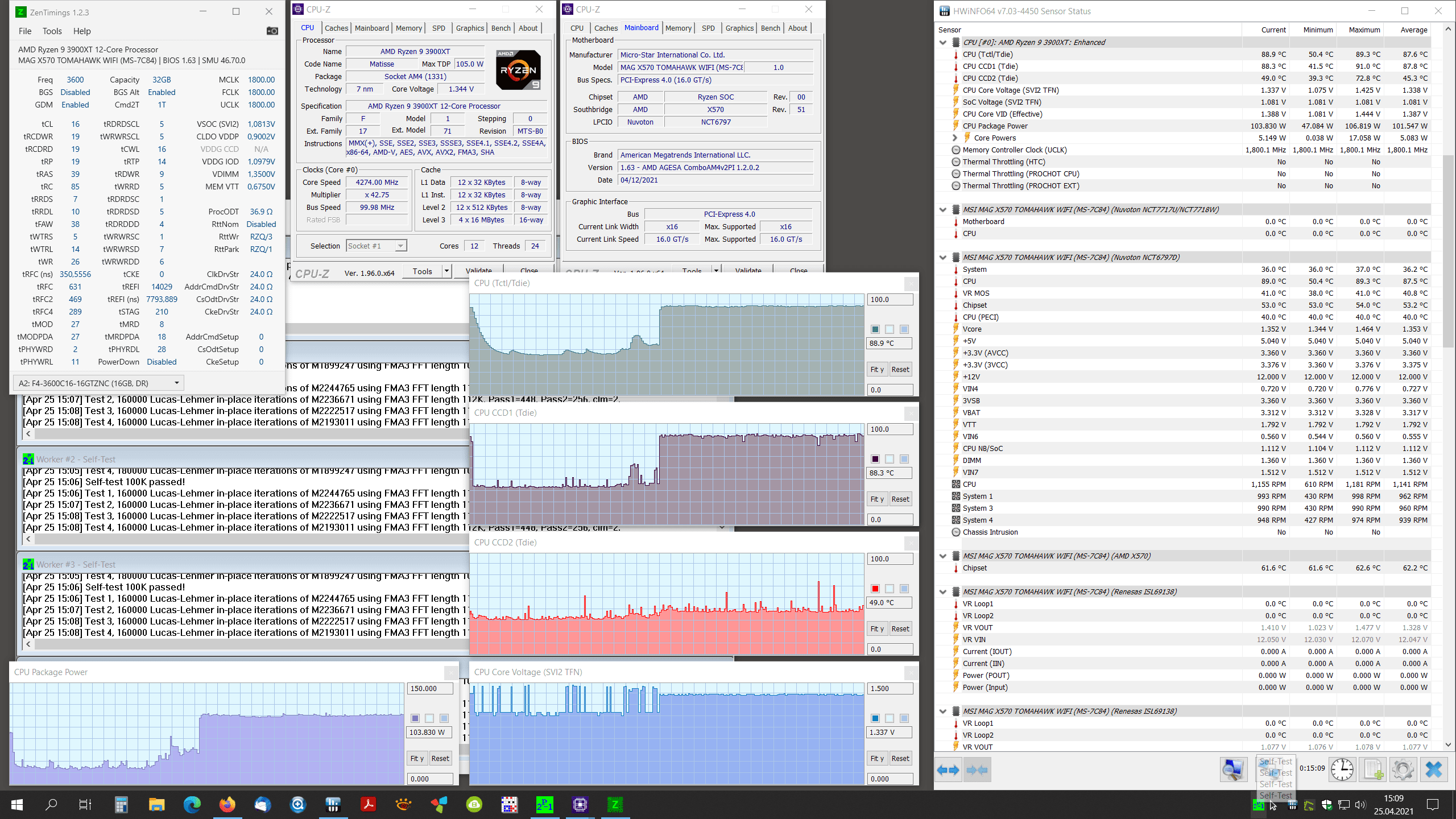Image resolution: width=1456 pixels, height=819 pixels.
Task: Open Adobe Acrobat from the taskbar
Action: [x=369, y=804]
